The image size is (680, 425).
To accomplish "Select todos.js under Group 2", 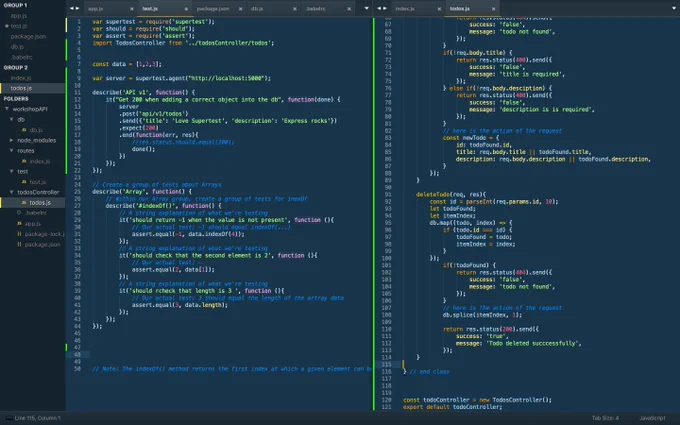I will click(x=21, y=88).
